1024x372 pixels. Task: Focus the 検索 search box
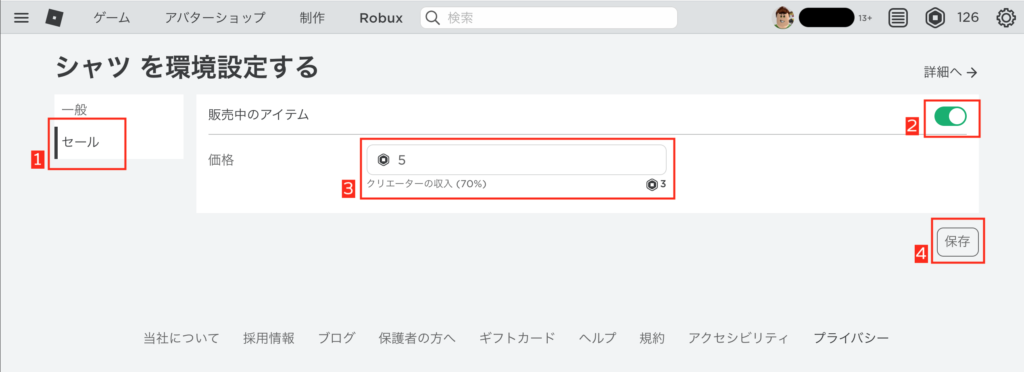(x=549, y=18)
